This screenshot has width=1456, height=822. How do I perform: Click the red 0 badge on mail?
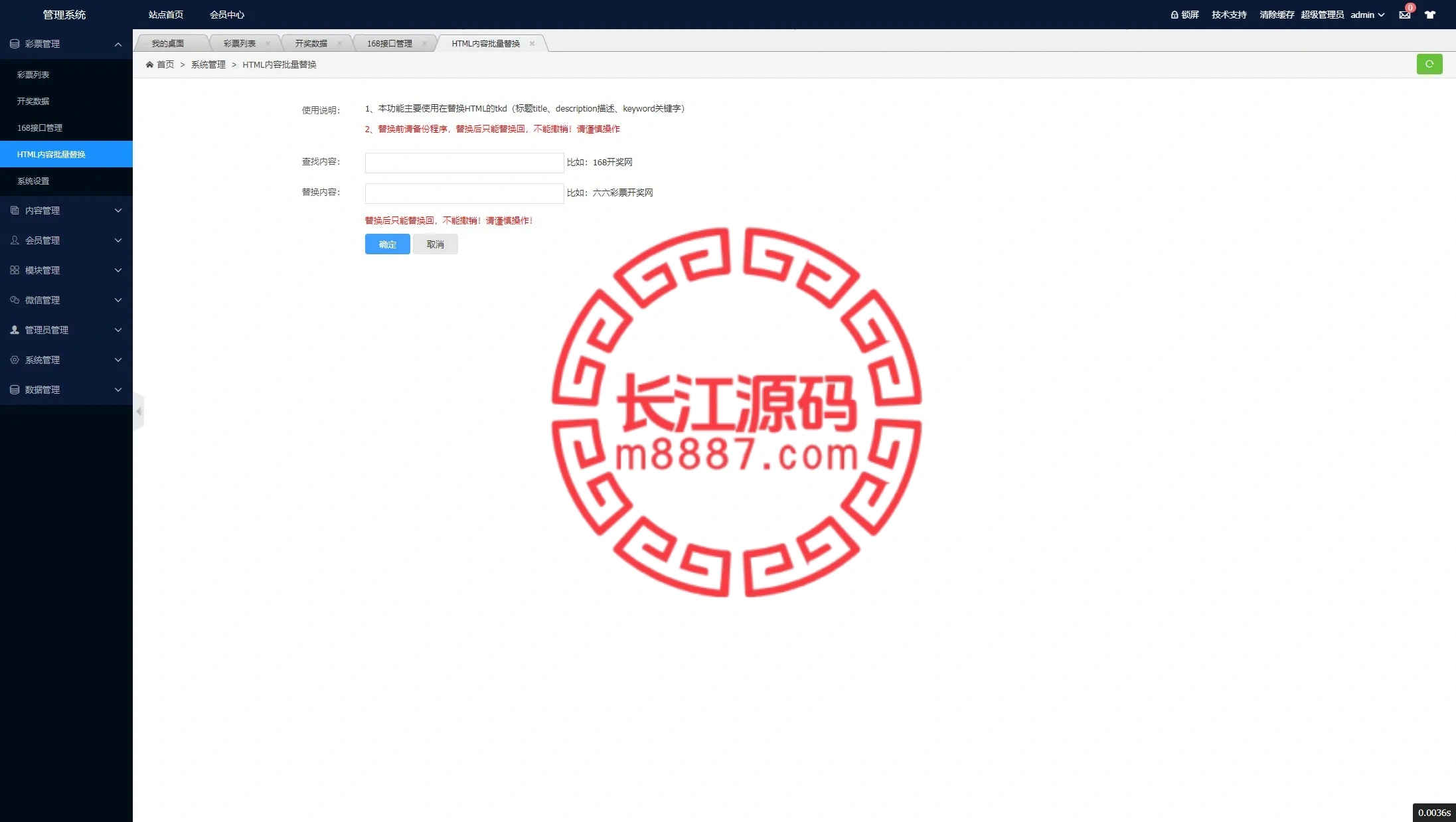pos(1410,7)
